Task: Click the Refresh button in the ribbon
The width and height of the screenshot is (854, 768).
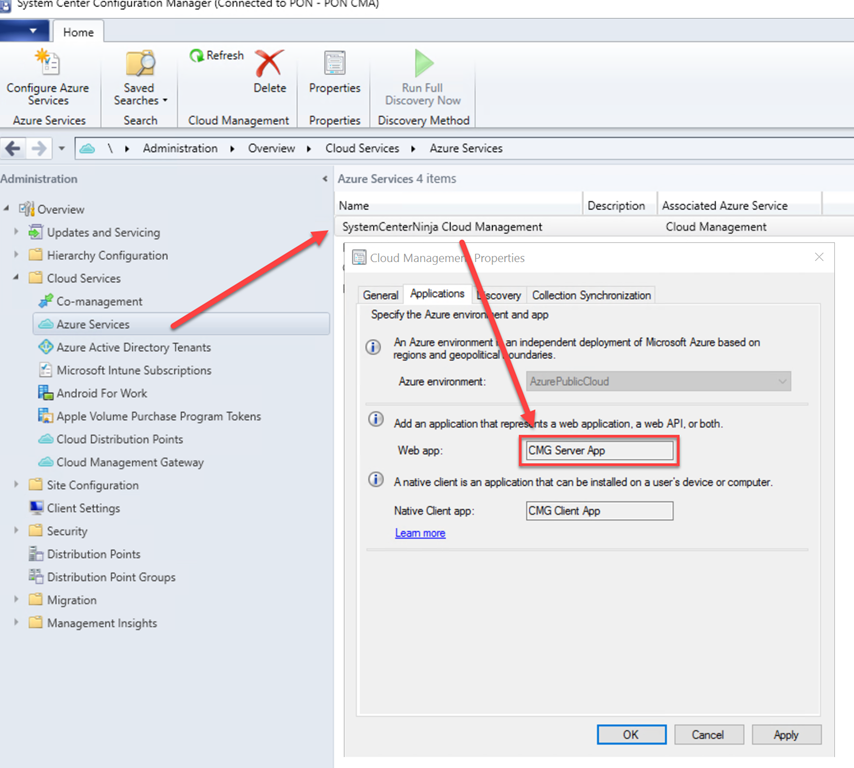Action: [x=217, y=56]
